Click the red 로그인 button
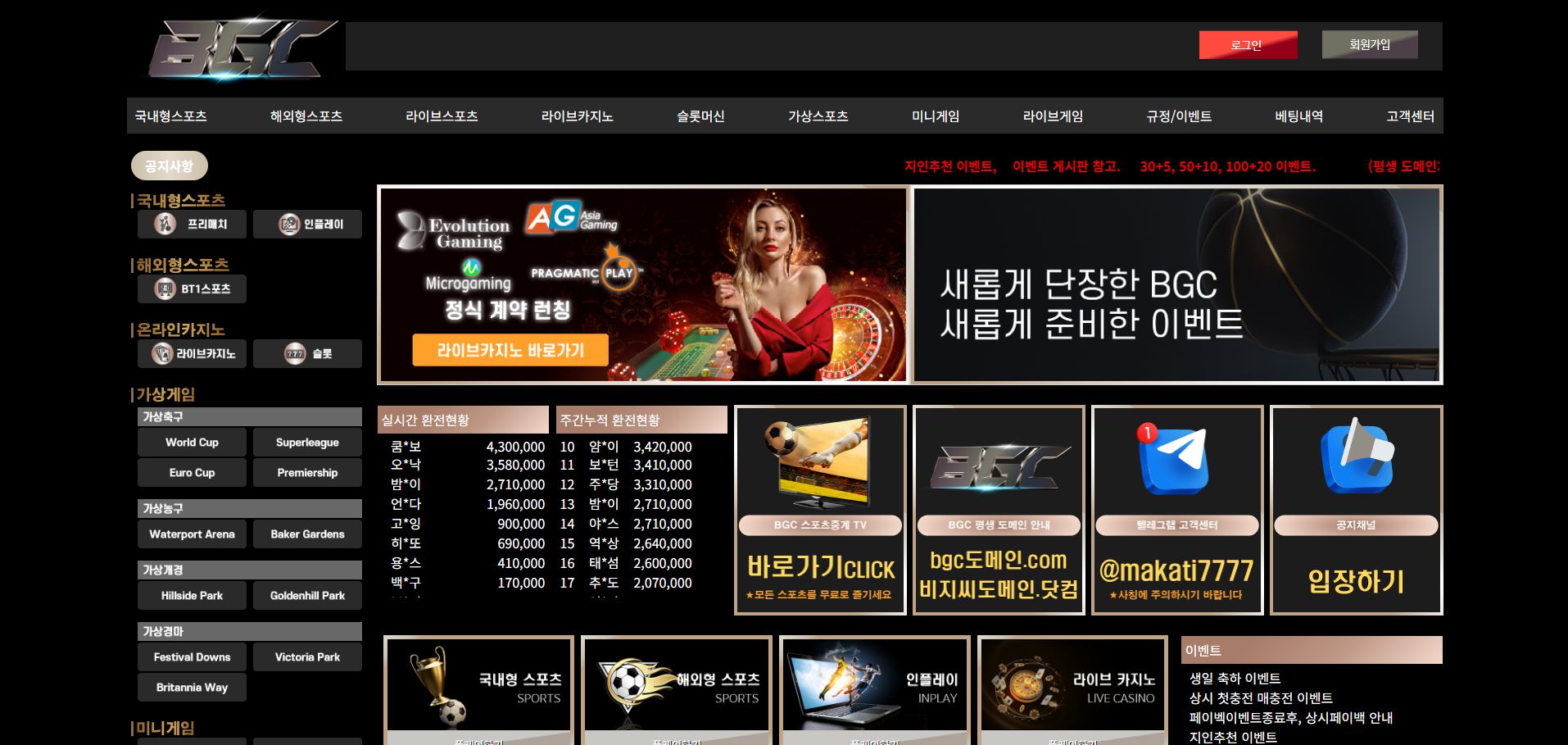Screen dimensions: 1568x745 (x=1247, y=45)
